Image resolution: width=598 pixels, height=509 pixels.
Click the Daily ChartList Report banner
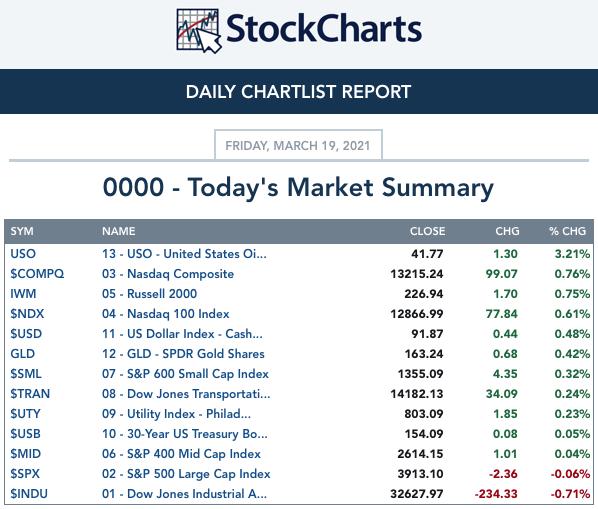299,92
